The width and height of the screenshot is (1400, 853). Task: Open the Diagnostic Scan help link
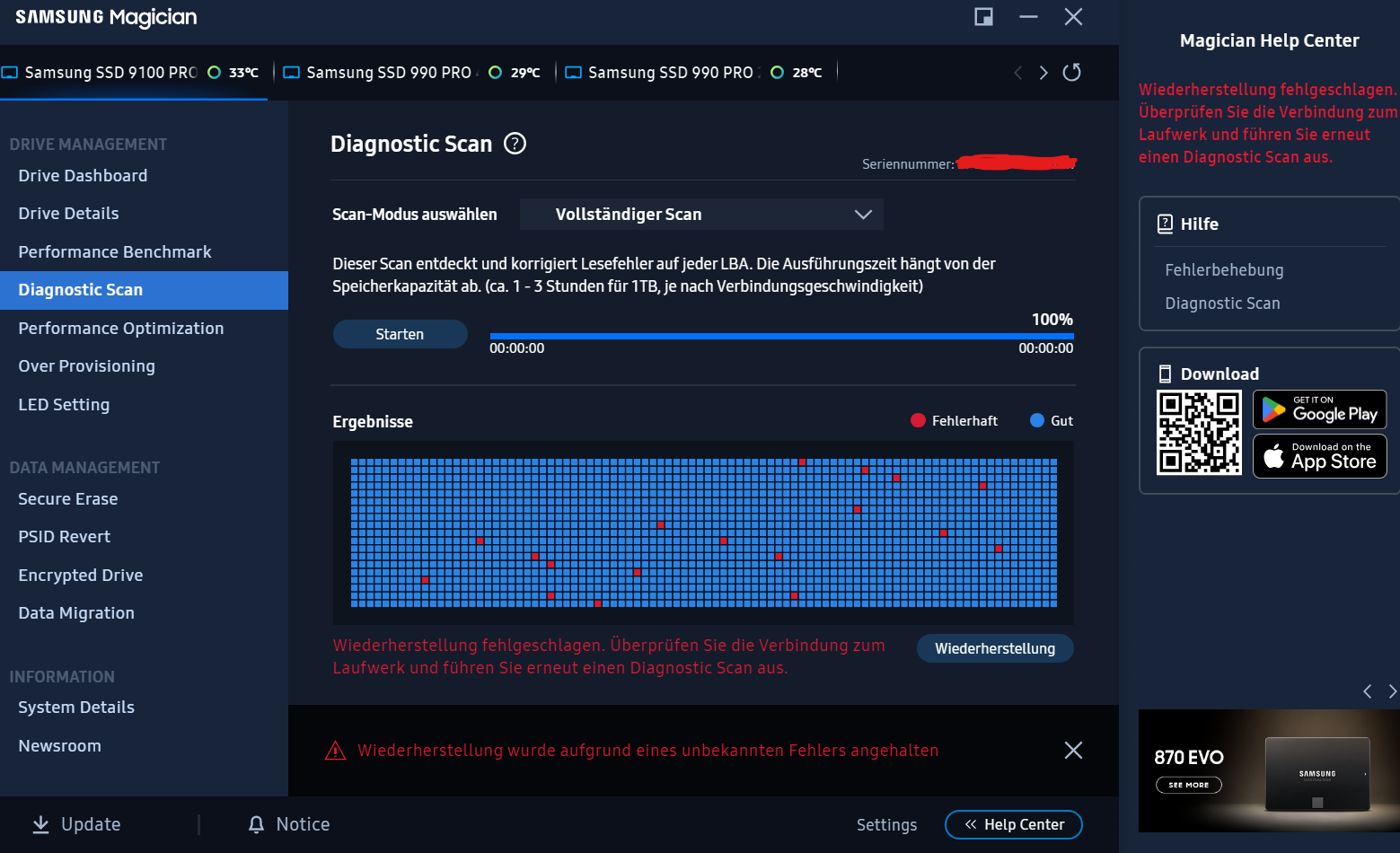pos(1222,303)
